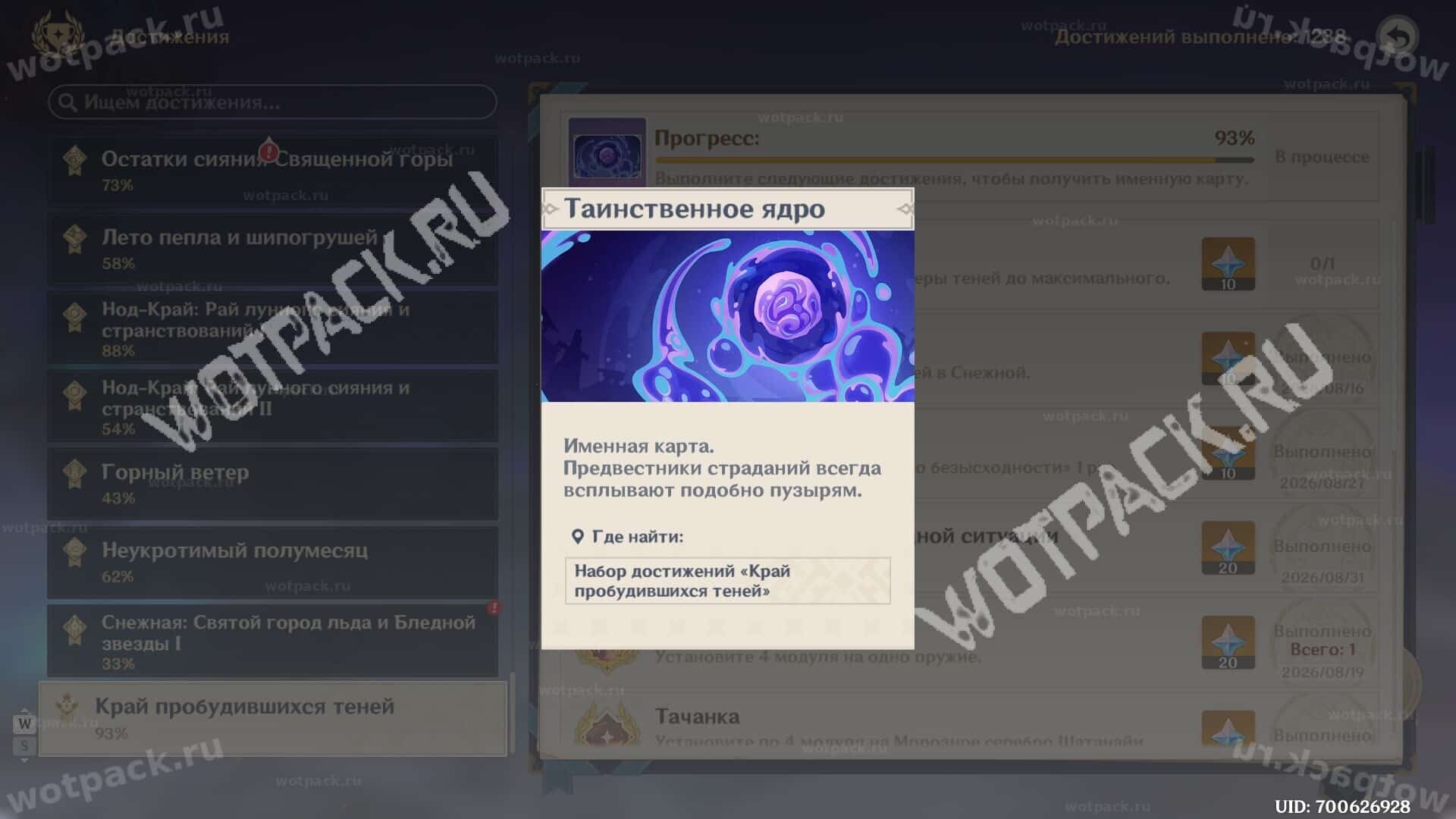Click the search magnifier icon
Screen dimensions: 1456x819
[67, 102]
